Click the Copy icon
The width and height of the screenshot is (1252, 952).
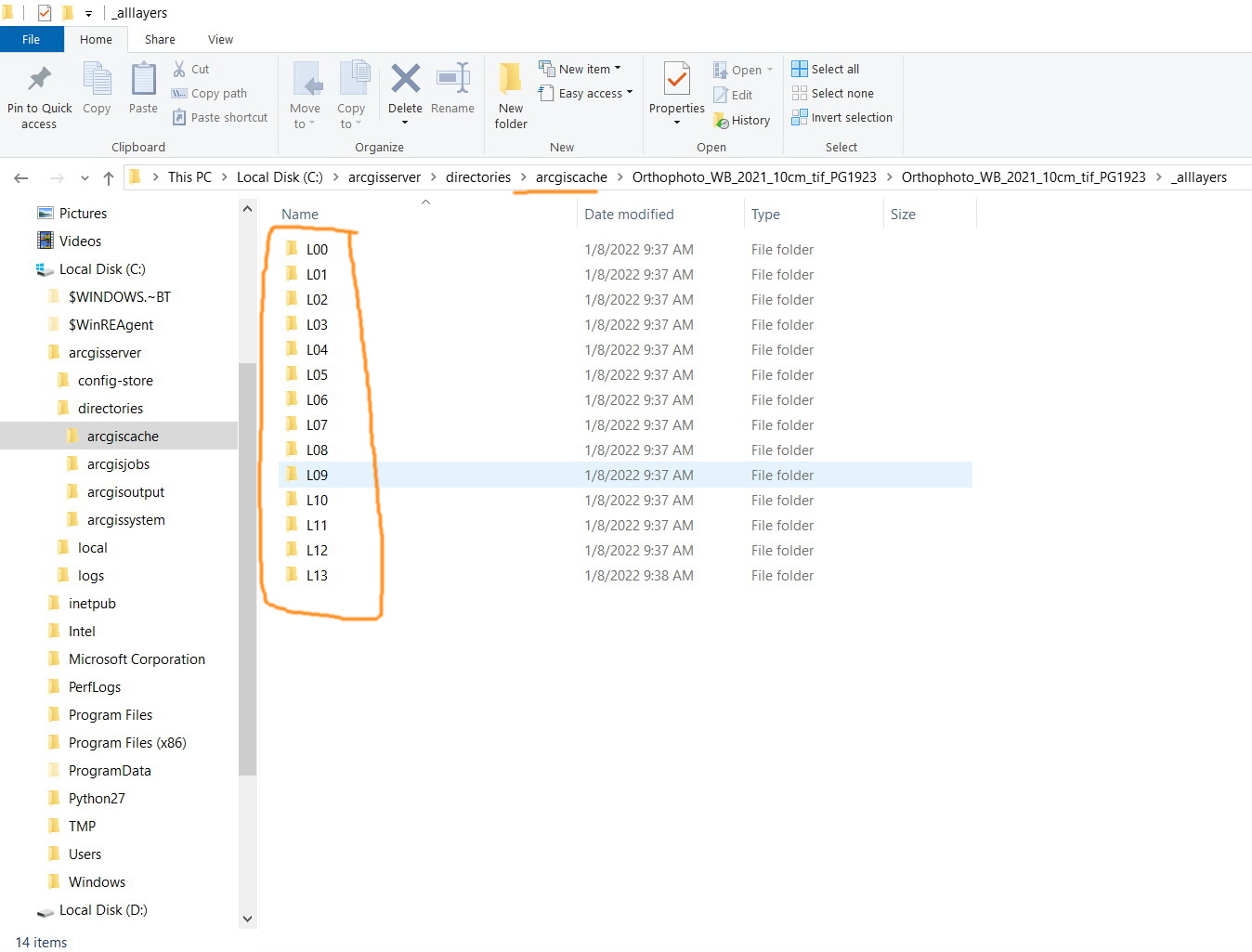97,90
